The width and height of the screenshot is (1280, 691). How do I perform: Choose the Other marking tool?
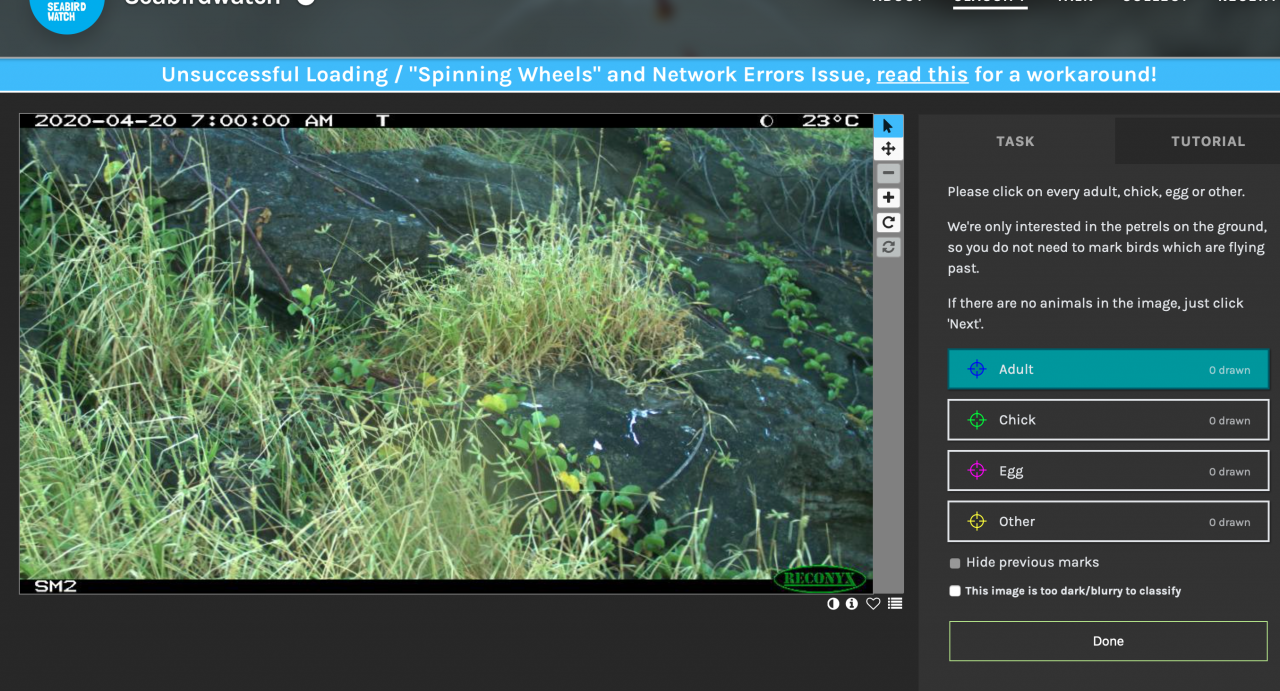[x=1108, y=521]
